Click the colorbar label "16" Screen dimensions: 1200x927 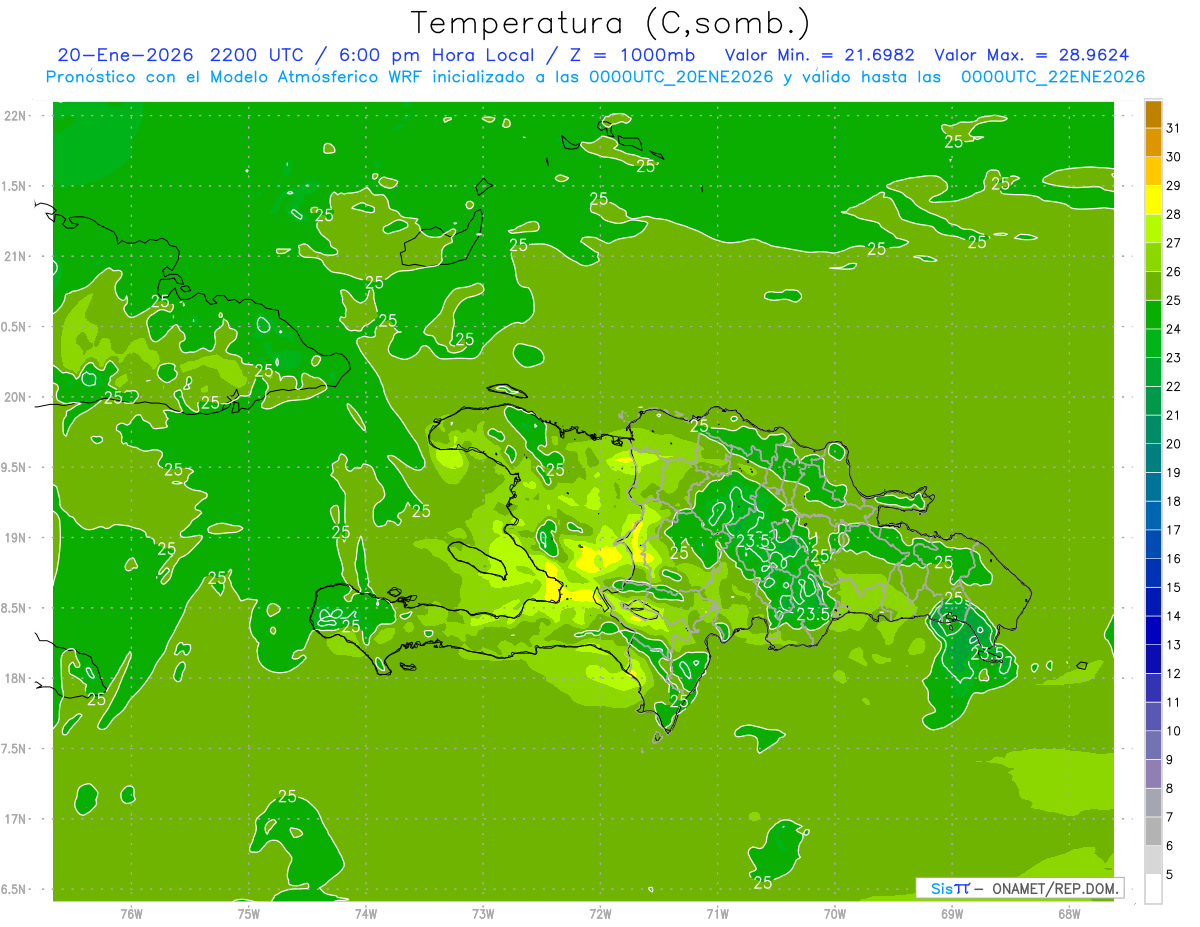[1174, 559]
